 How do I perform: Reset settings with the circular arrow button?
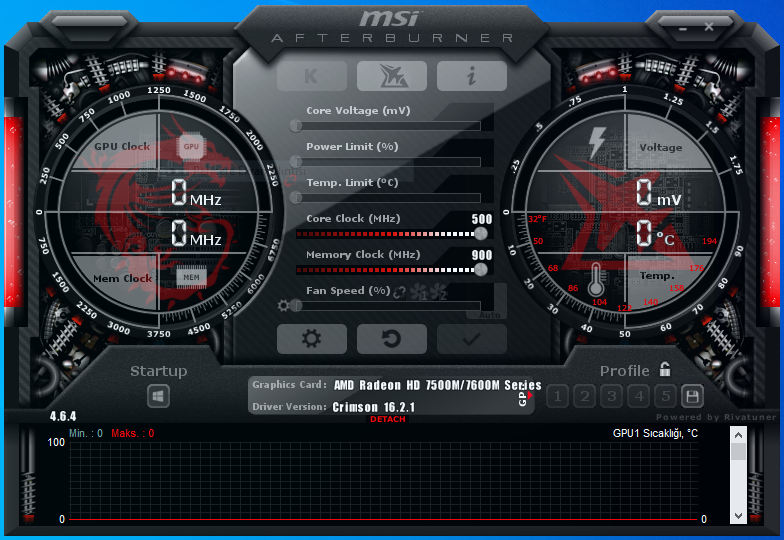point(392,339)
